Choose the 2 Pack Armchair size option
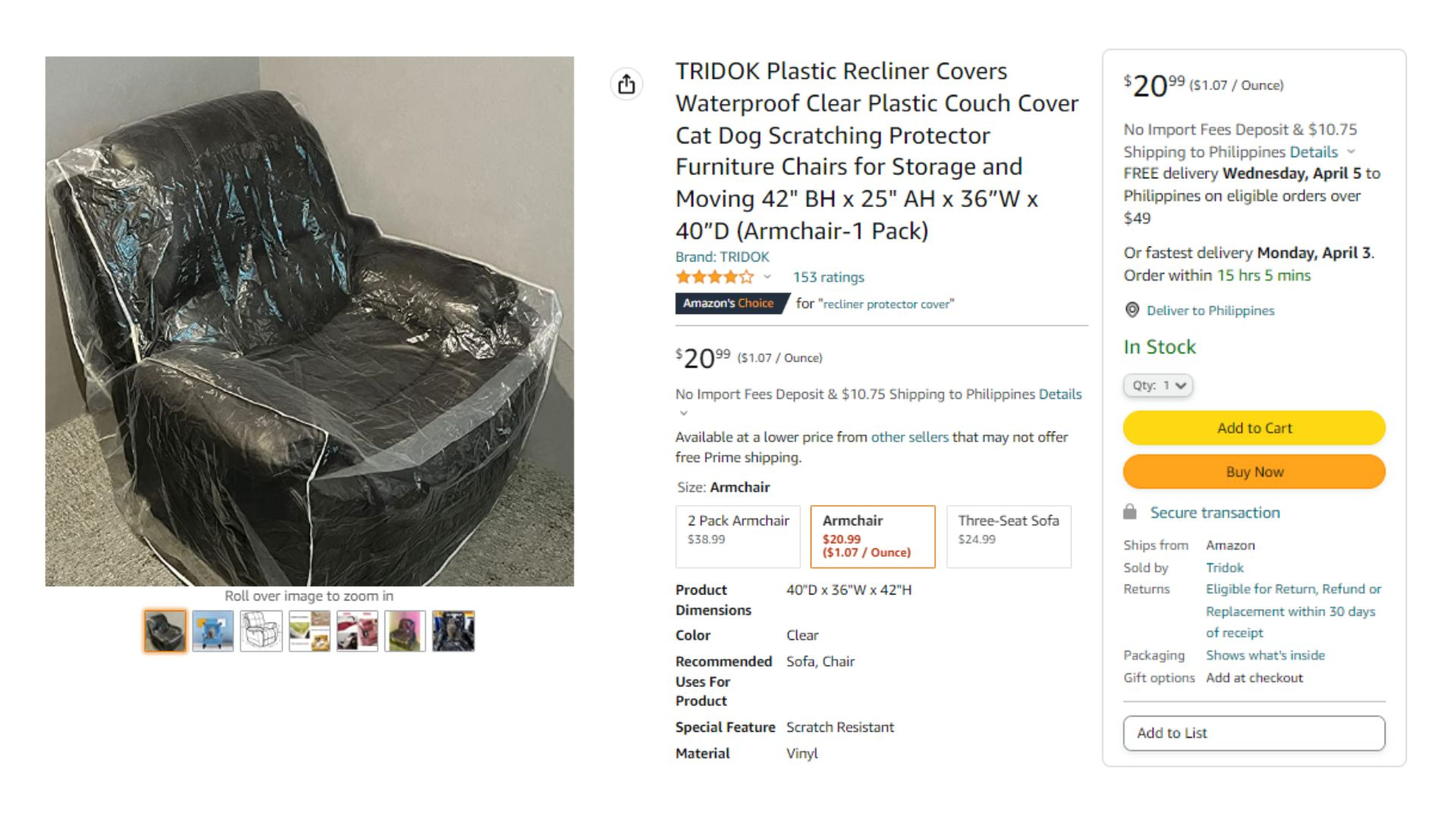 [x=738, y=537]
